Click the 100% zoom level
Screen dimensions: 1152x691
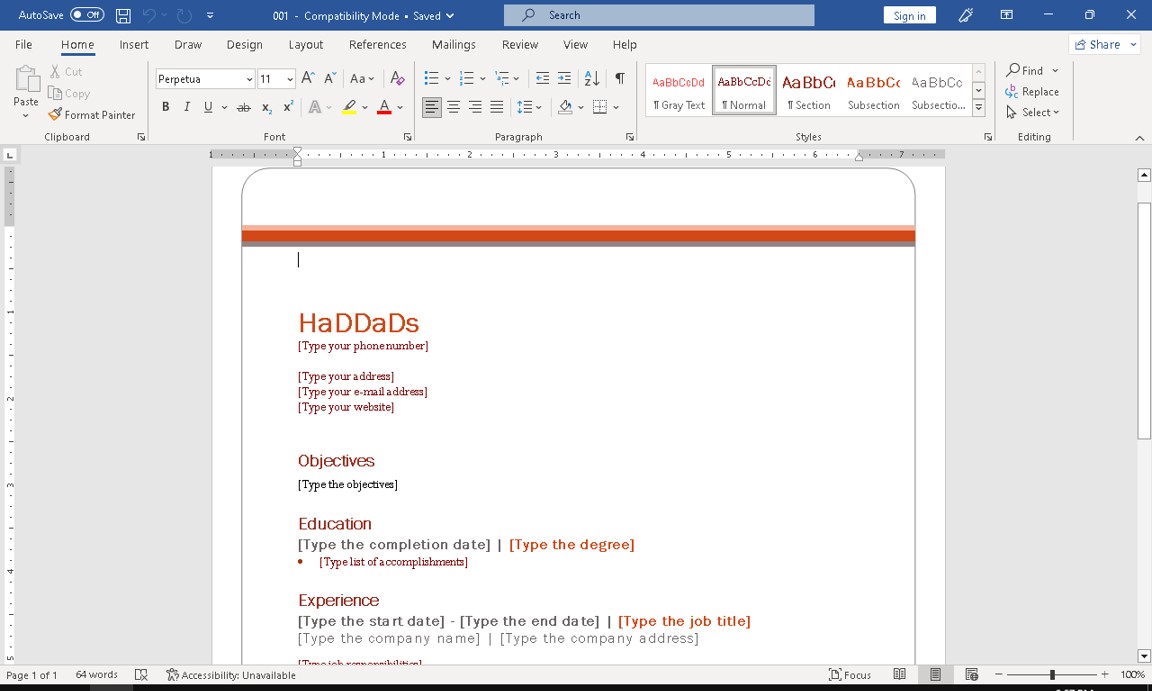tap(1132, 674)
